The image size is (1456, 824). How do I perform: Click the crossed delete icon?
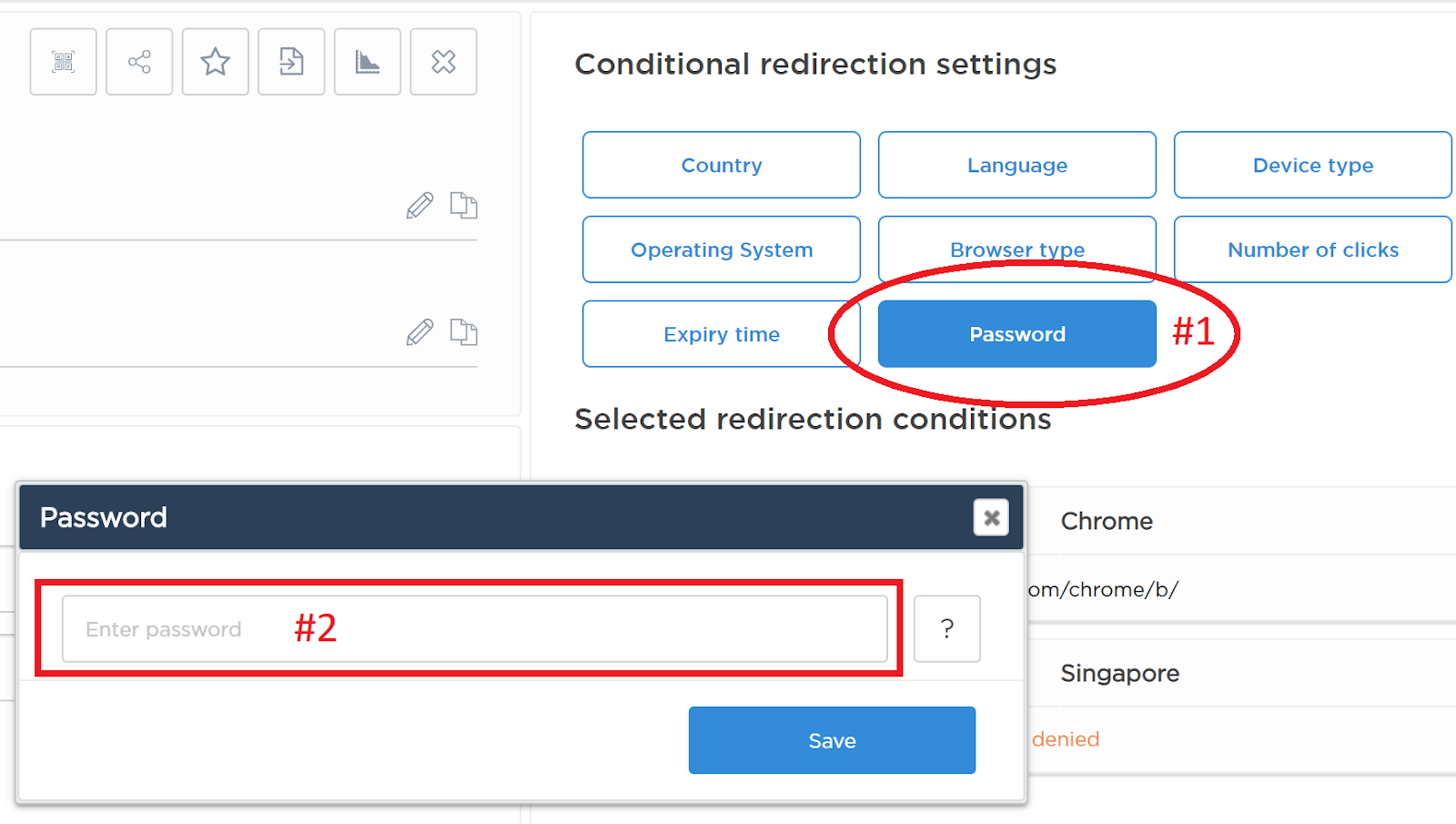coord(443,62)
